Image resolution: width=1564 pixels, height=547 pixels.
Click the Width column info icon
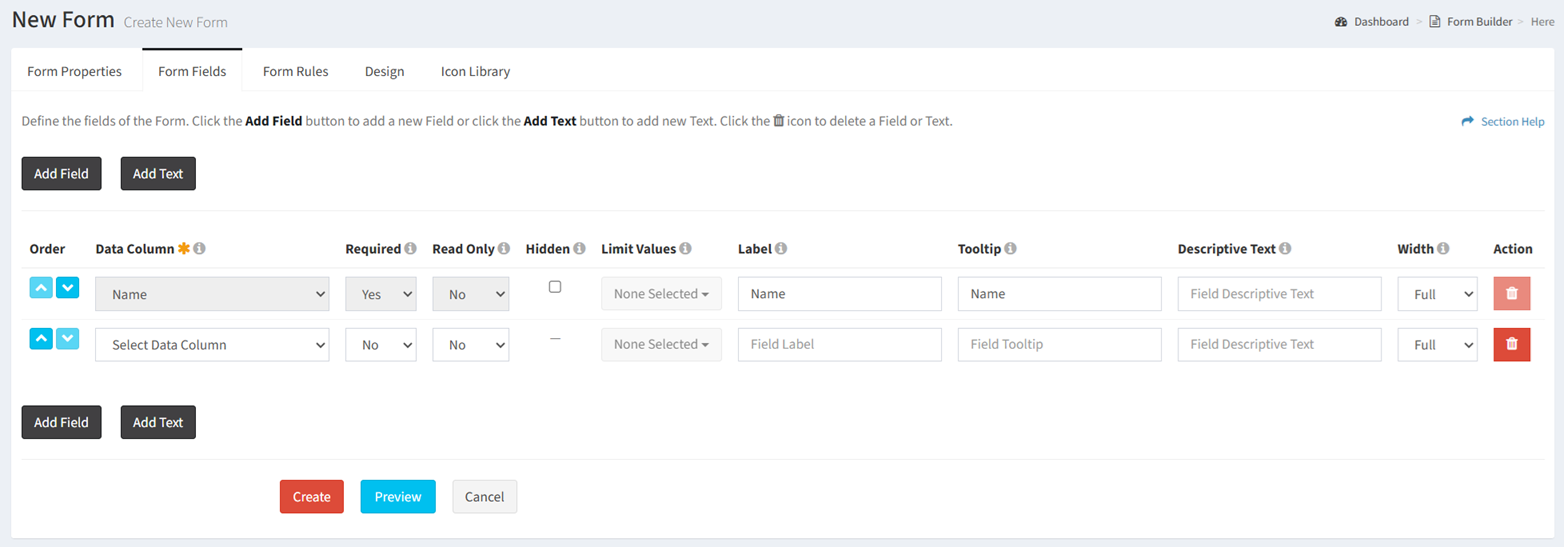coord(1444,249)
